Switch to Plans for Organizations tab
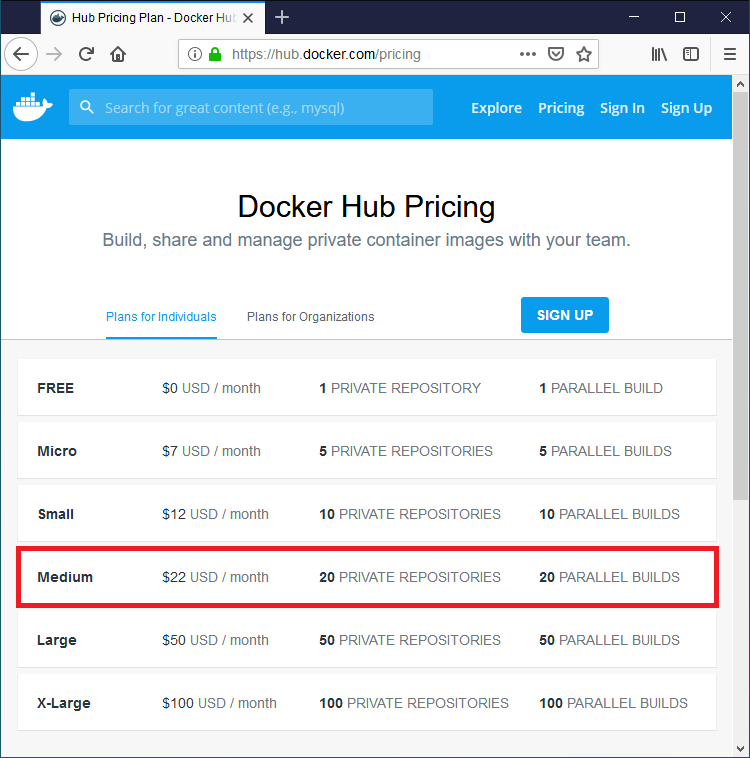 coord(310,317)
